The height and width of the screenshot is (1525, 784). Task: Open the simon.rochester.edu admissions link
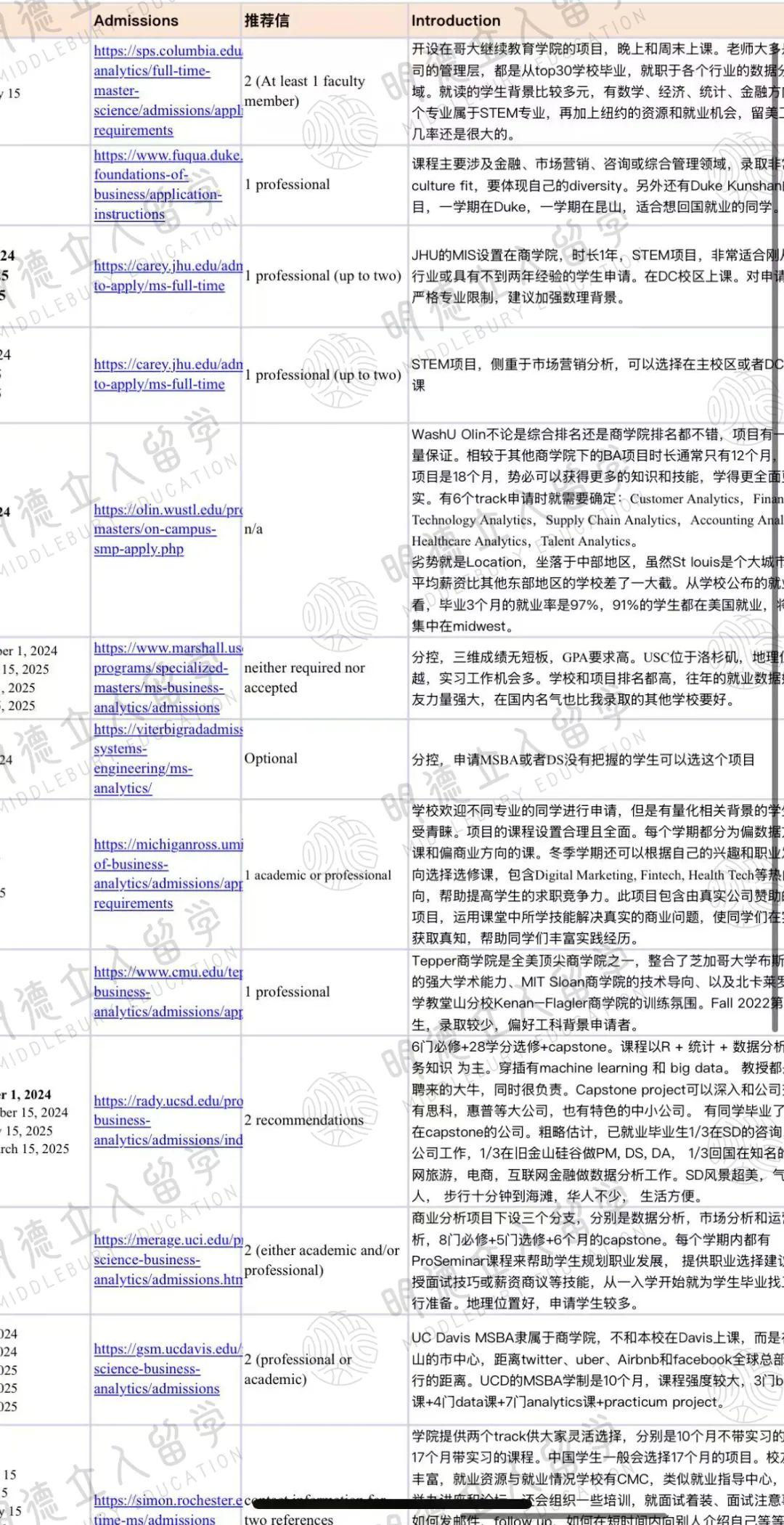pyautogui.click(x=168, y=1509)
